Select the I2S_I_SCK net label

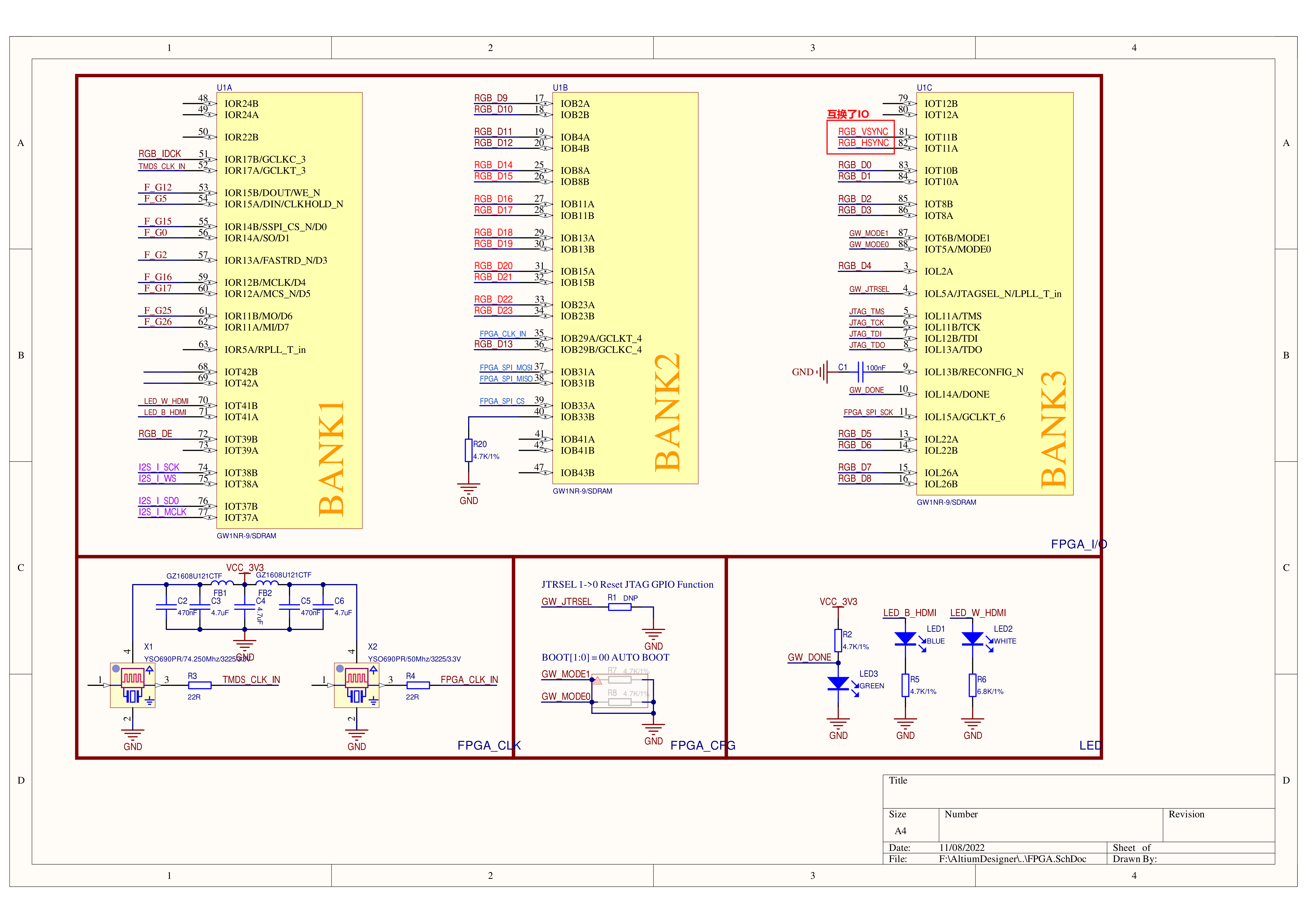pyautogui.click(x=159, y=467)
